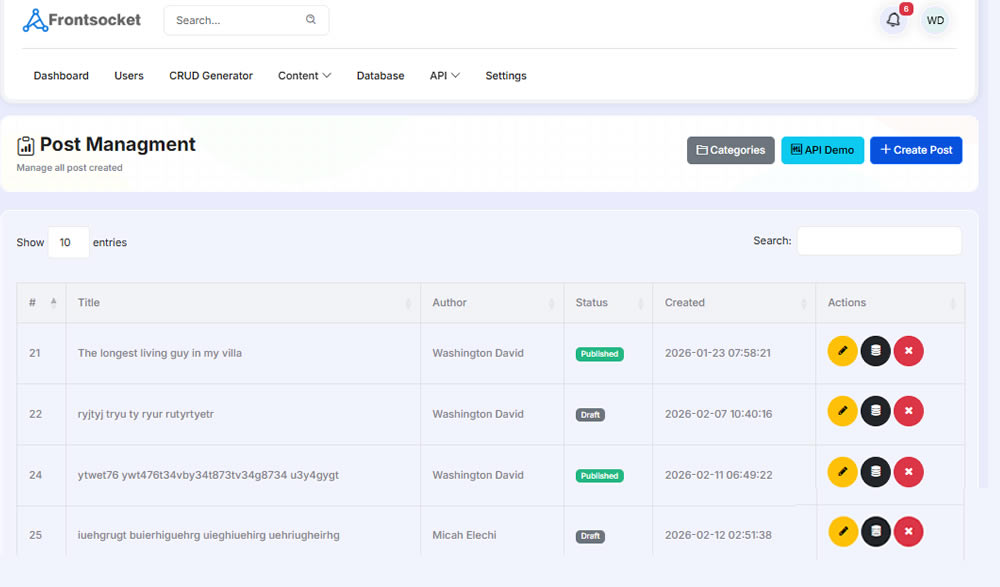Open the WD user avatar menu

935,20
